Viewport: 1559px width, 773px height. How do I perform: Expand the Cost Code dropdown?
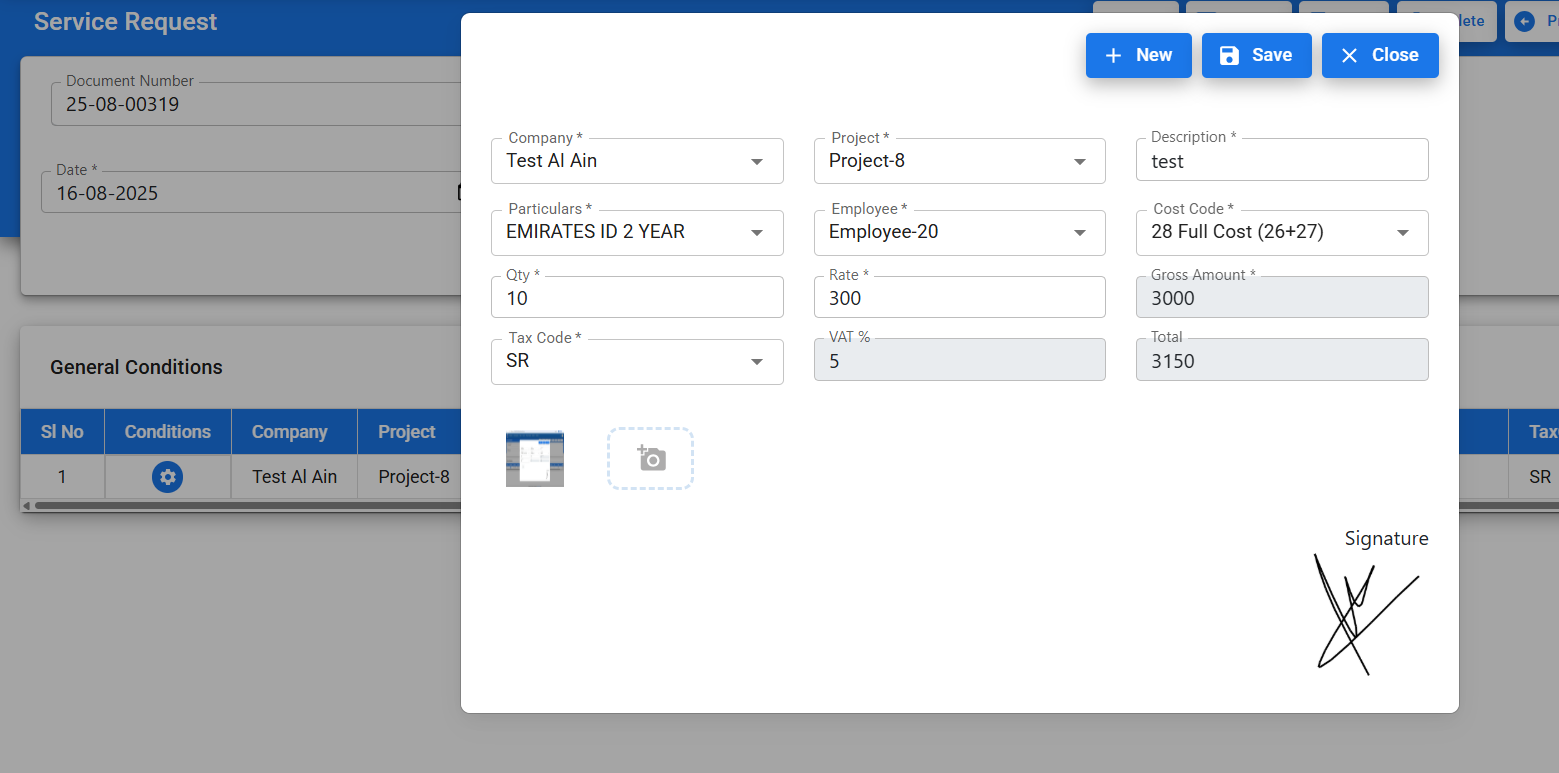[x=1402, y=233]
